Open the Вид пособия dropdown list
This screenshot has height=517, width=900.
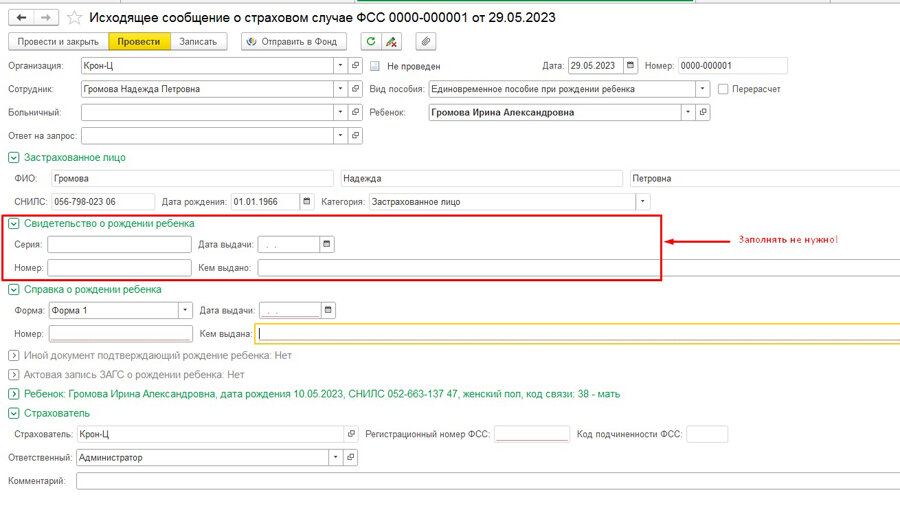pyautogui.click(x=703, y=89)
